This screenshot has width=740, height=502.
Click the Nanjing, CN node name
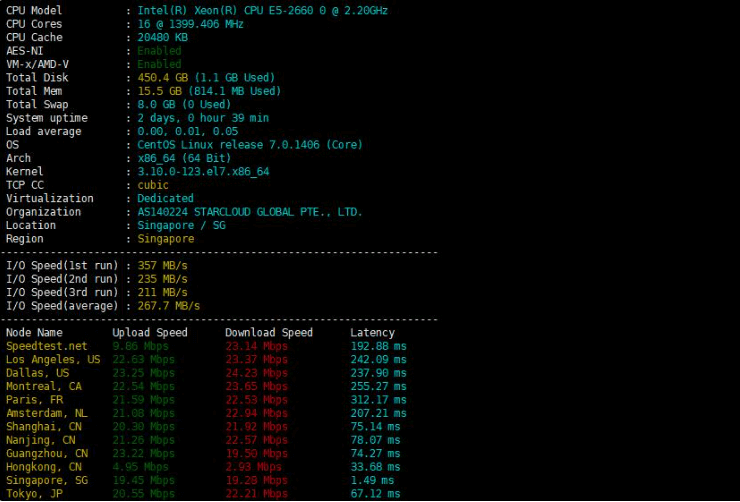click(40, 440)
